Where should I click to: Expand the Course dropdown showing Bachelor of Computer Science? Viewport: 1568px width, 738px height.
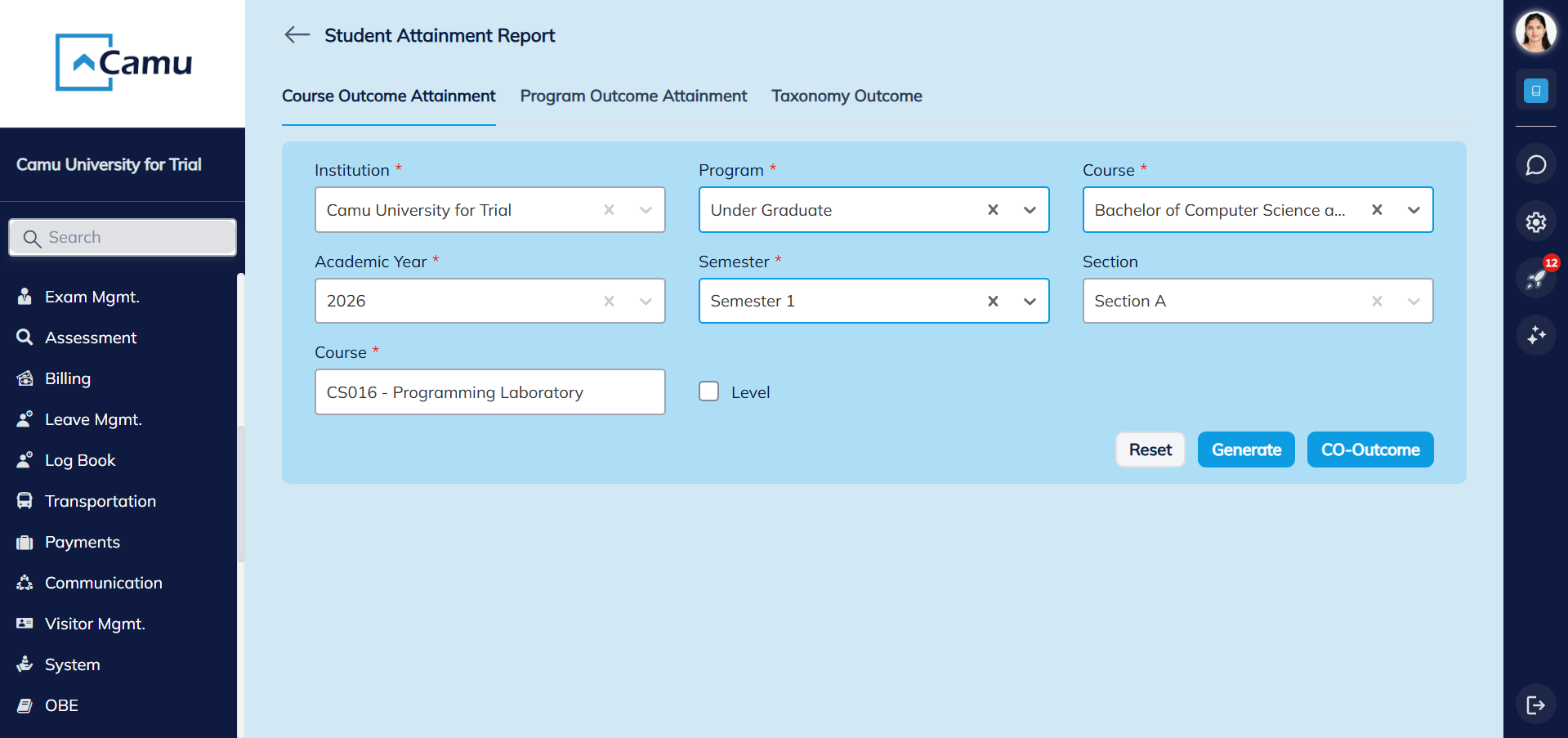tap(1413, 209)
